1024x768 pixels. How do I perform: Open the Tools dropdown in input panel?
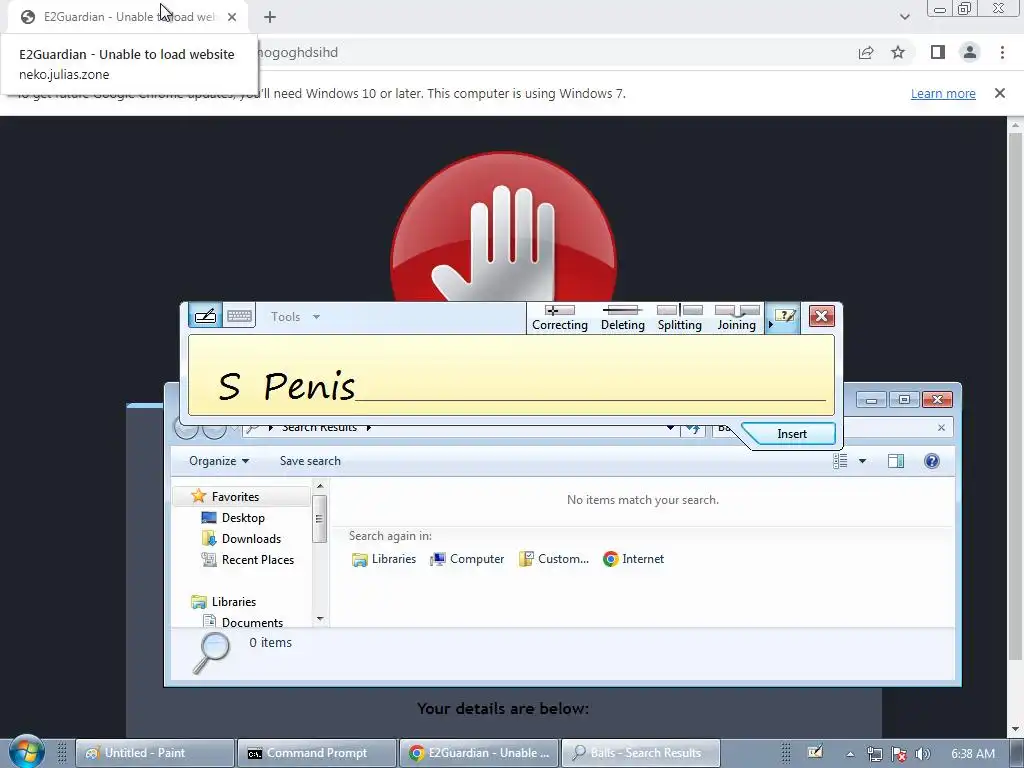click(295, 317)
